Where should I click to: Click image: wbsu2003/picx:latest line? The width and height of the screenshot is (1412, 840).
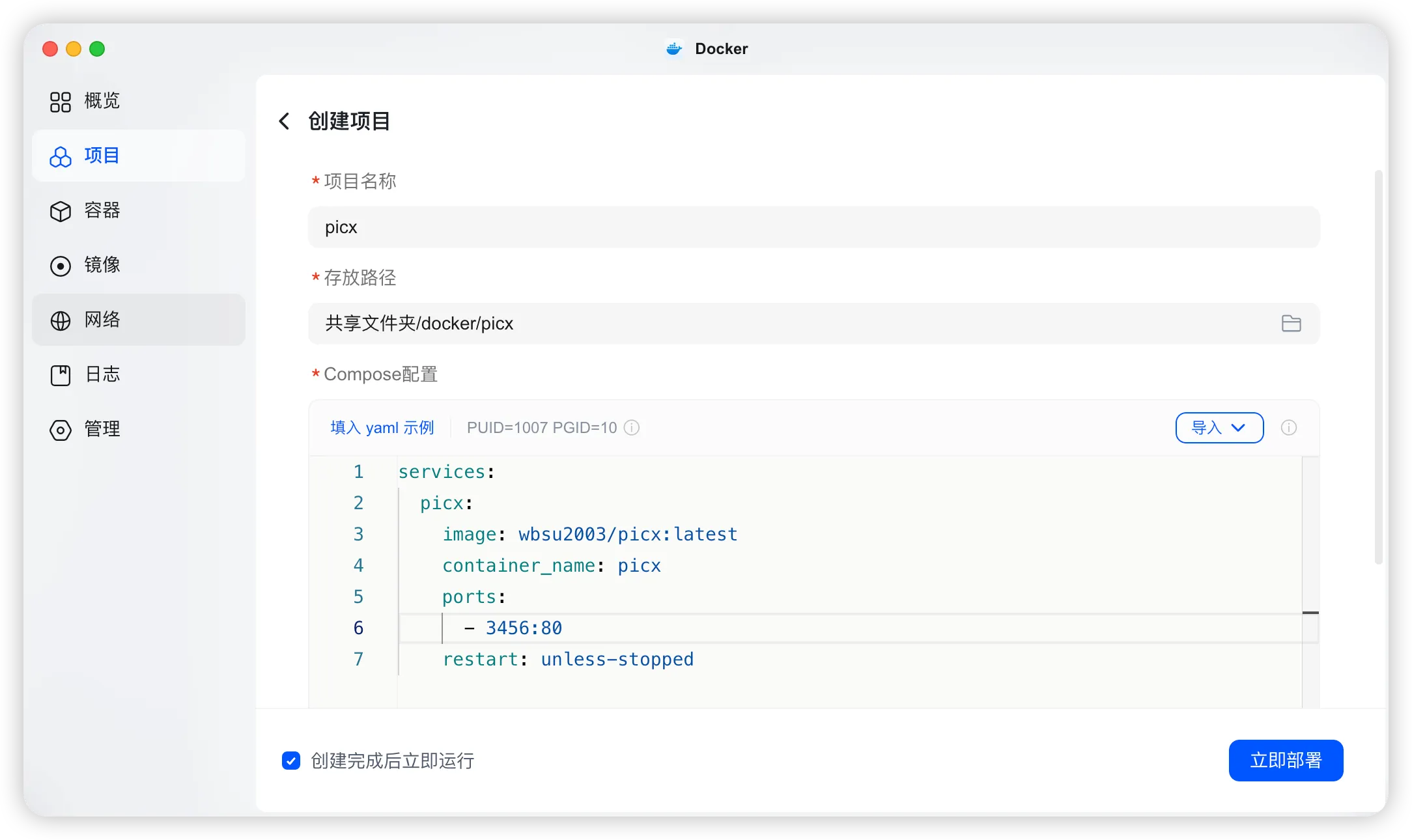[x=590, y=535]
